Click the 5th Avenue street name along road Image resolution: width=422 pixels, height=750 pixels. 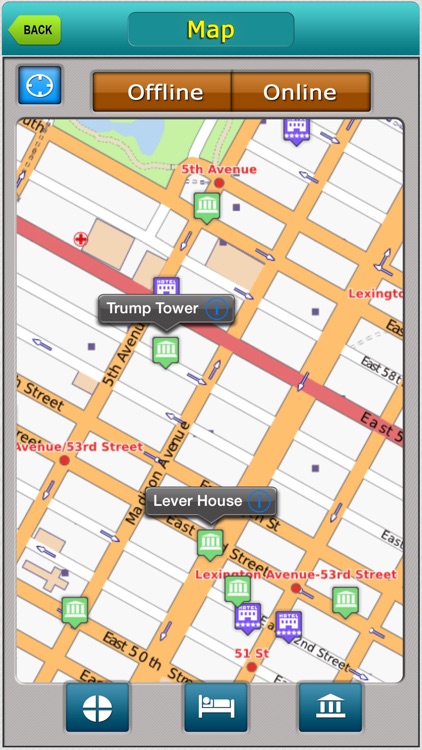(x=122, y=355)
